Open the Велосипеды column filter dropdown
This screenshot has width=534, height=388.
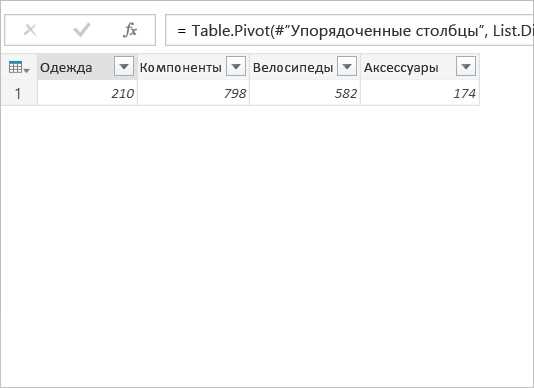[347, 66]
